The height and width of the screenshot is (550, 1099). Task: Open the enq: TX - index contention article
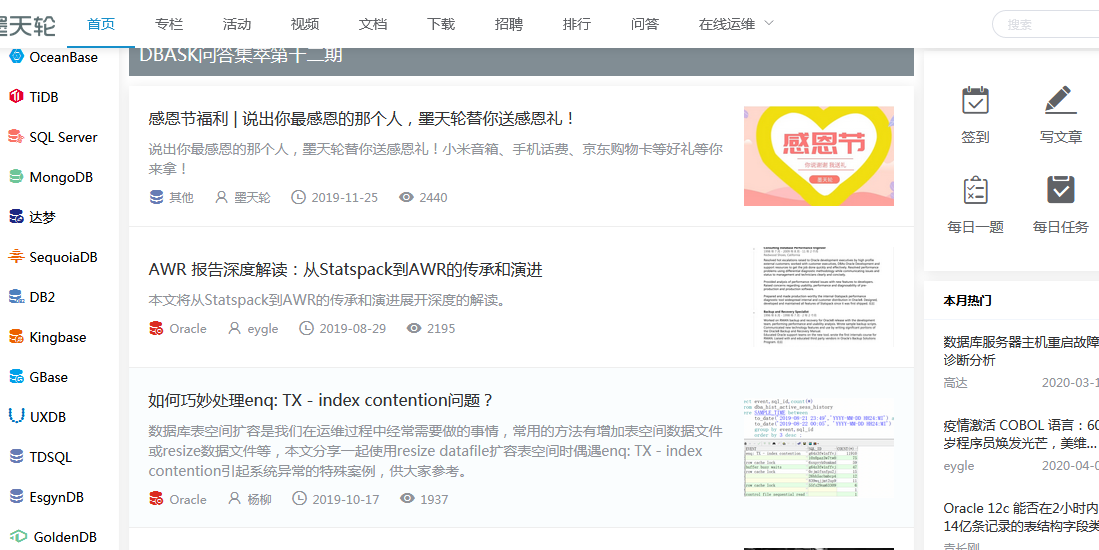click(322, 401)
